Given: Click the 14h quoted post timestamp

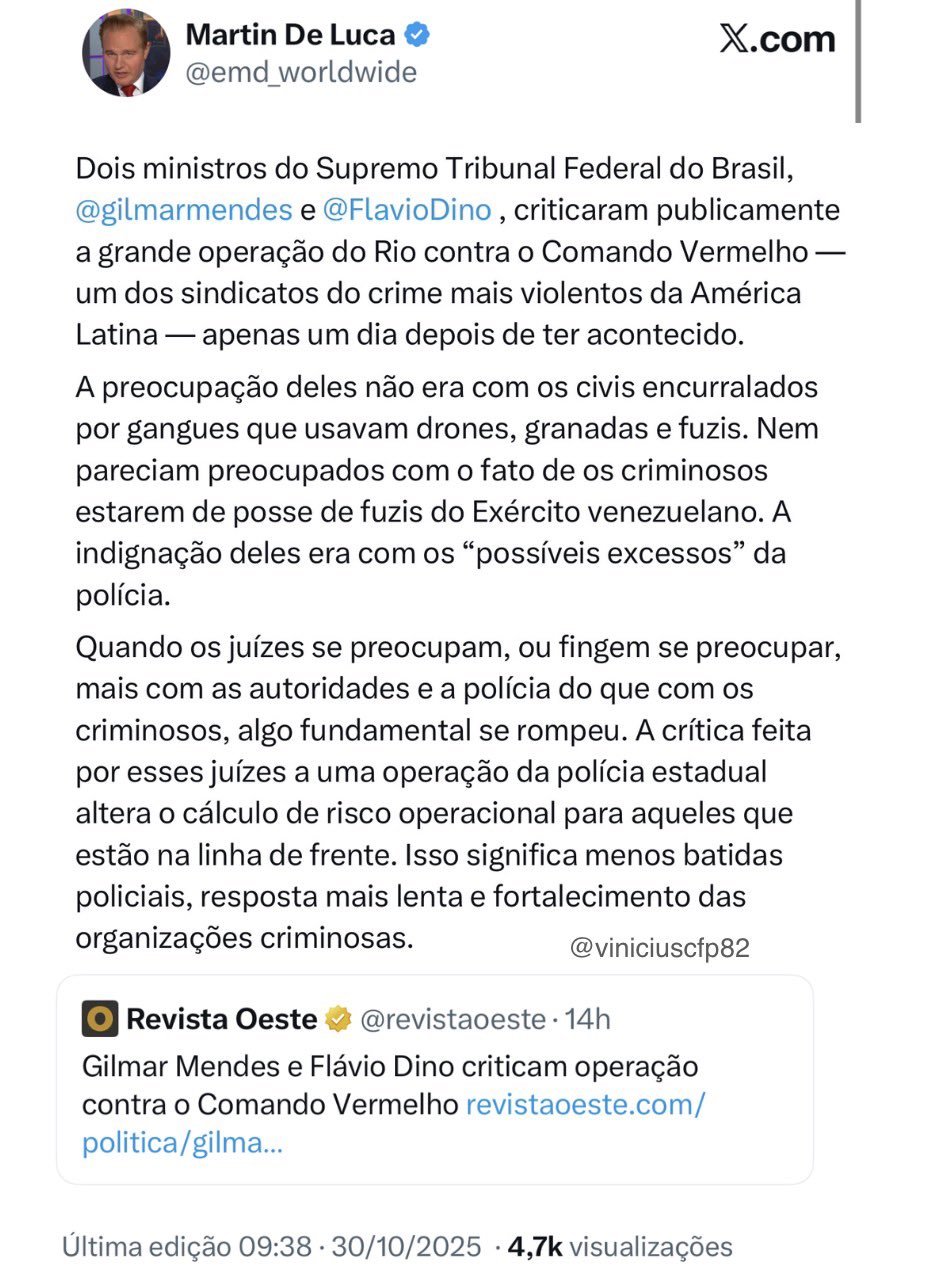Looking at the screenshot, I should click(587, 1019).
